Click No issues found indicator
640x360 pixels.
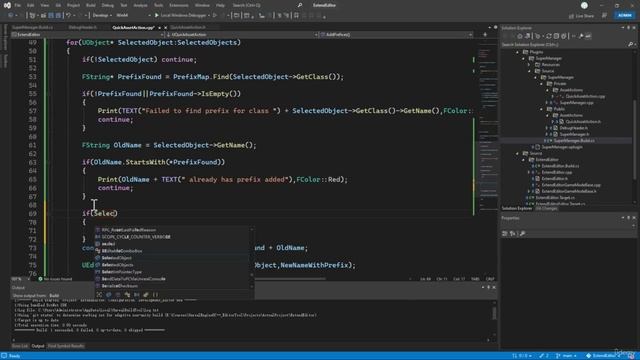click(x=55, y=279)
